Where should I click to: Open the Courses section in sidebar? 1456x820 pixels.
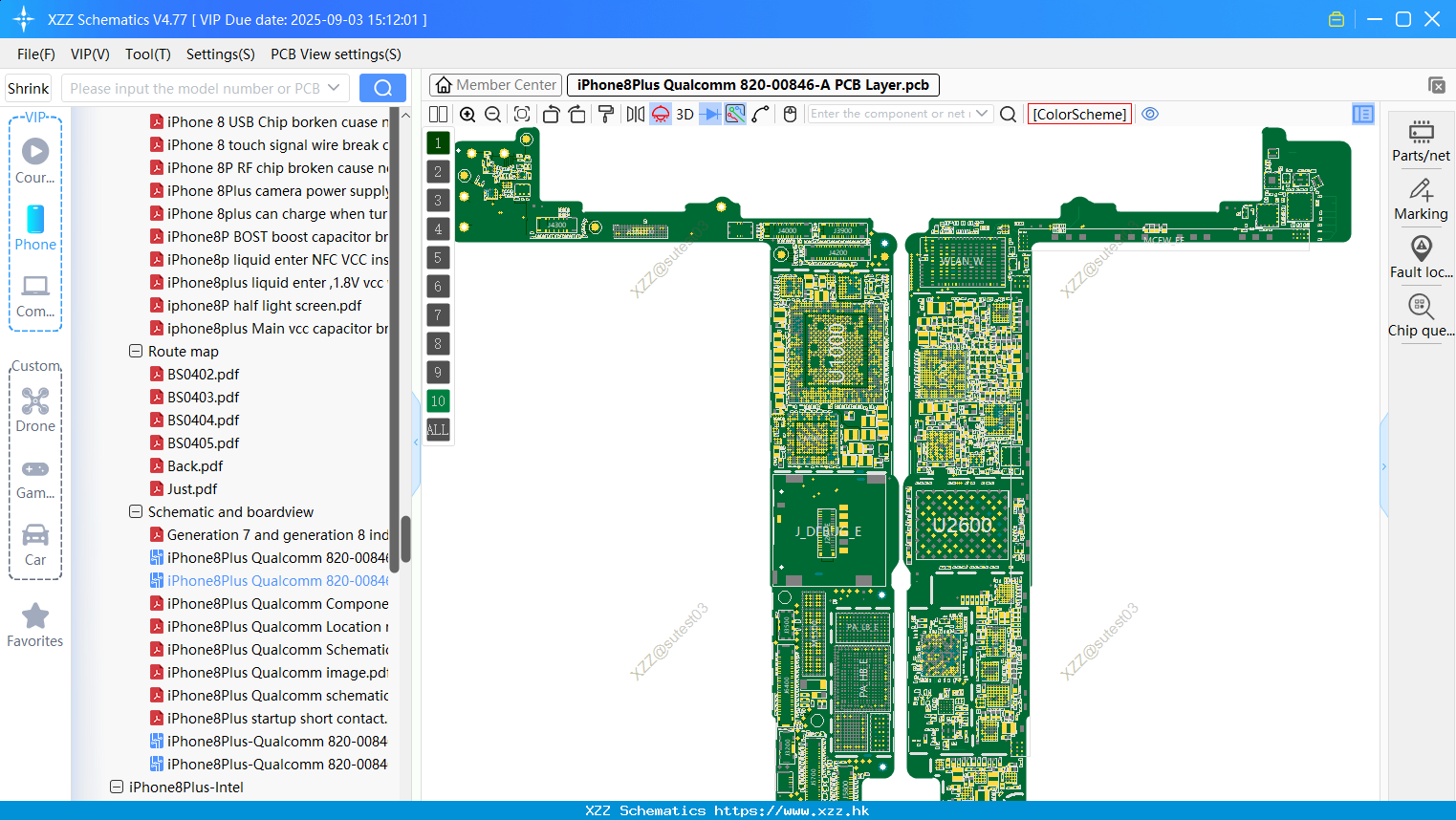35,162
